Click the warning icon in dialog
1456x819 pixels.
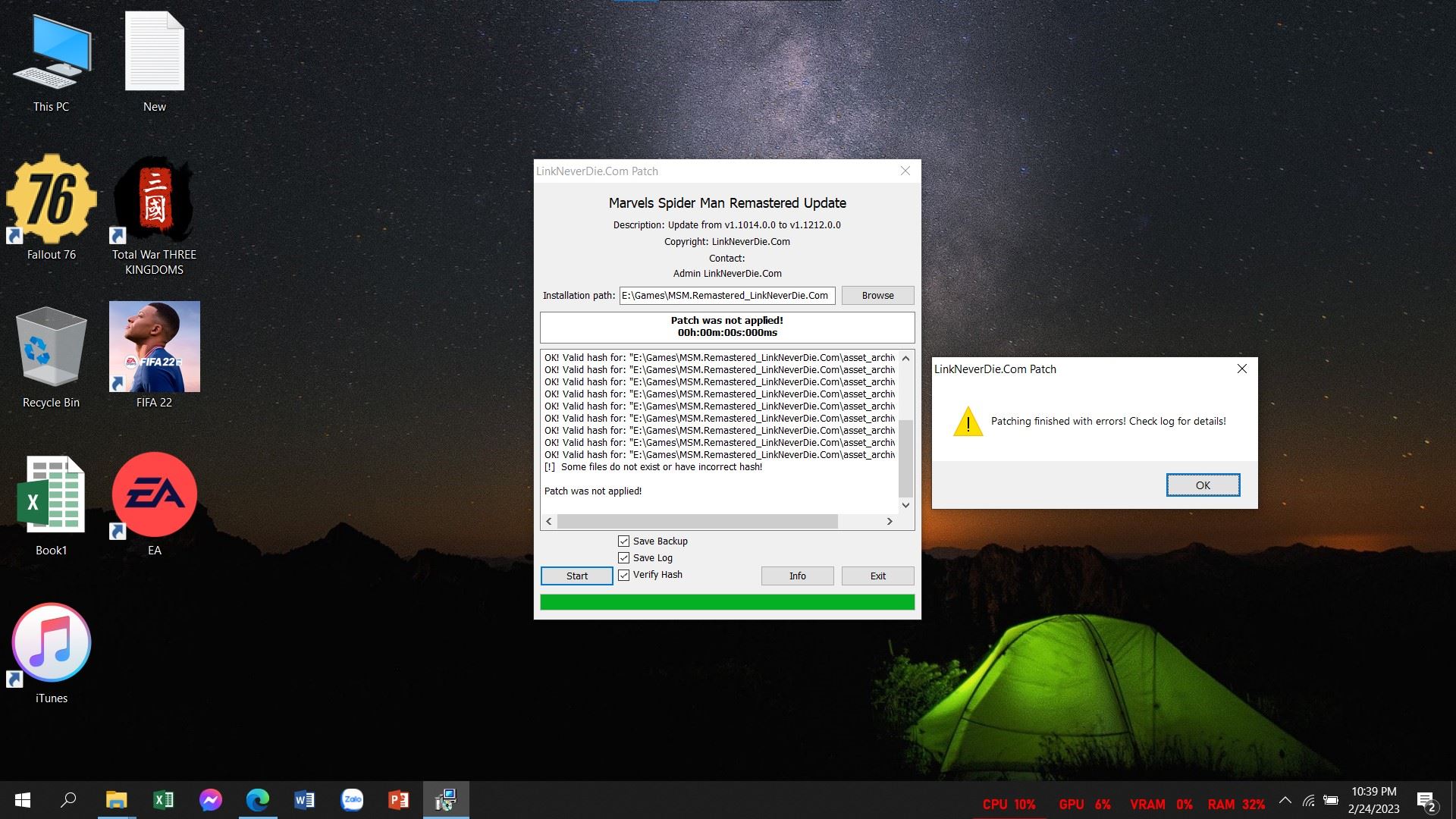[968, 422]
